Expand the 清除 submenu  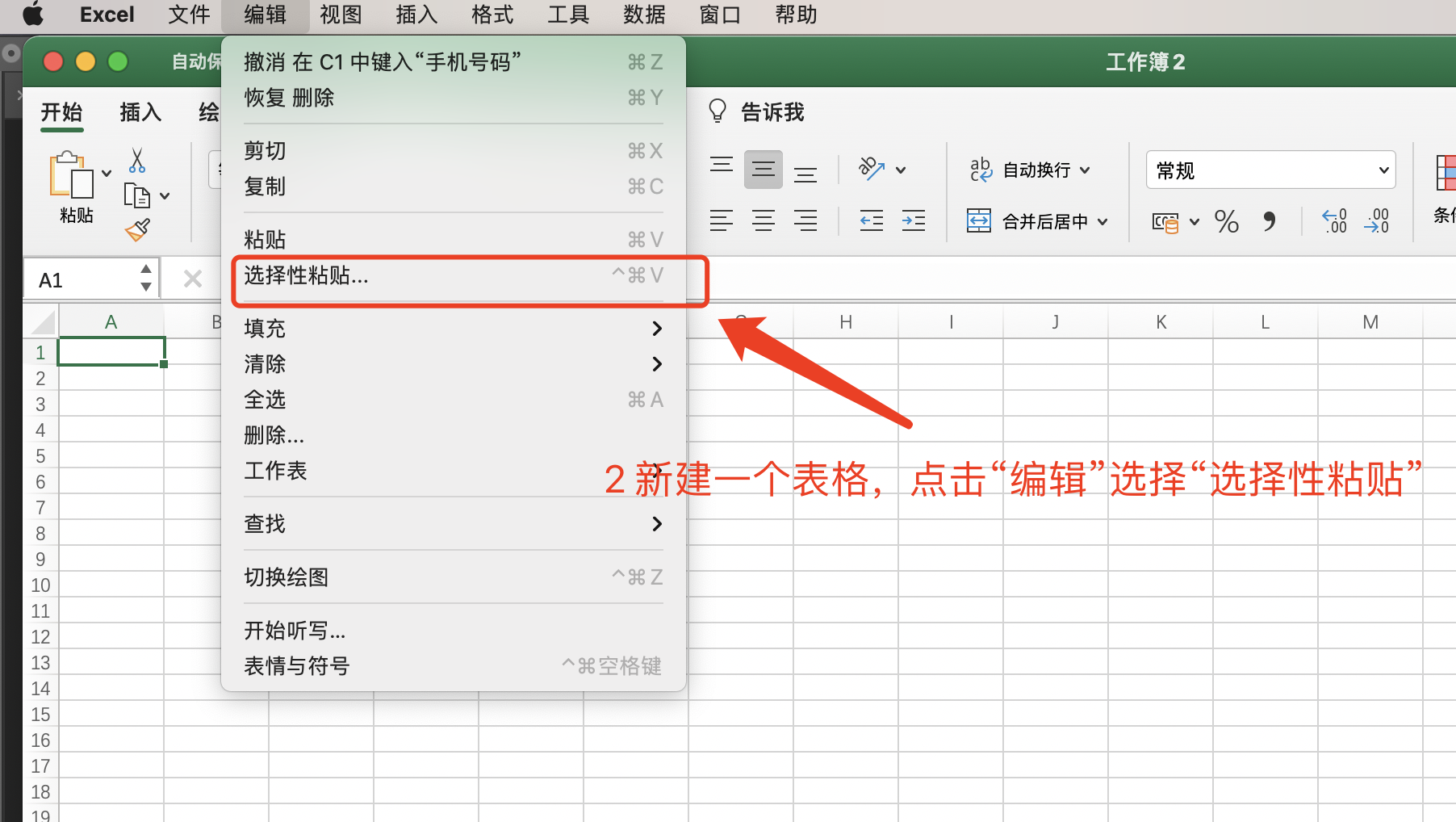pos(454,364)
